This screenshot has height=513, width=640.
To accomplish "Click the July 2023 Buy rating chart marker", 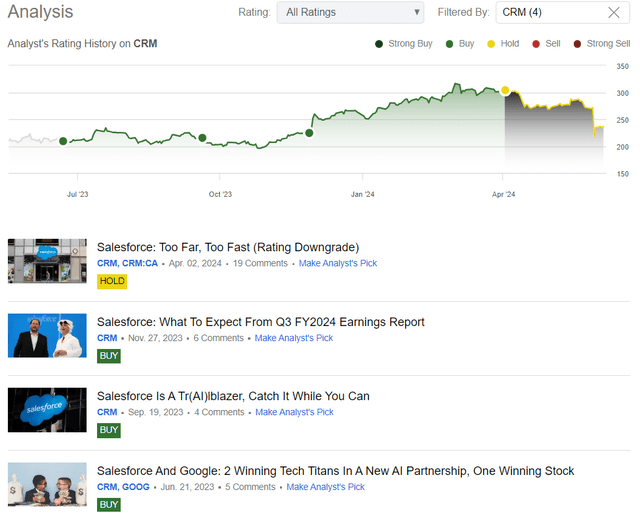I will pos(63,141).
